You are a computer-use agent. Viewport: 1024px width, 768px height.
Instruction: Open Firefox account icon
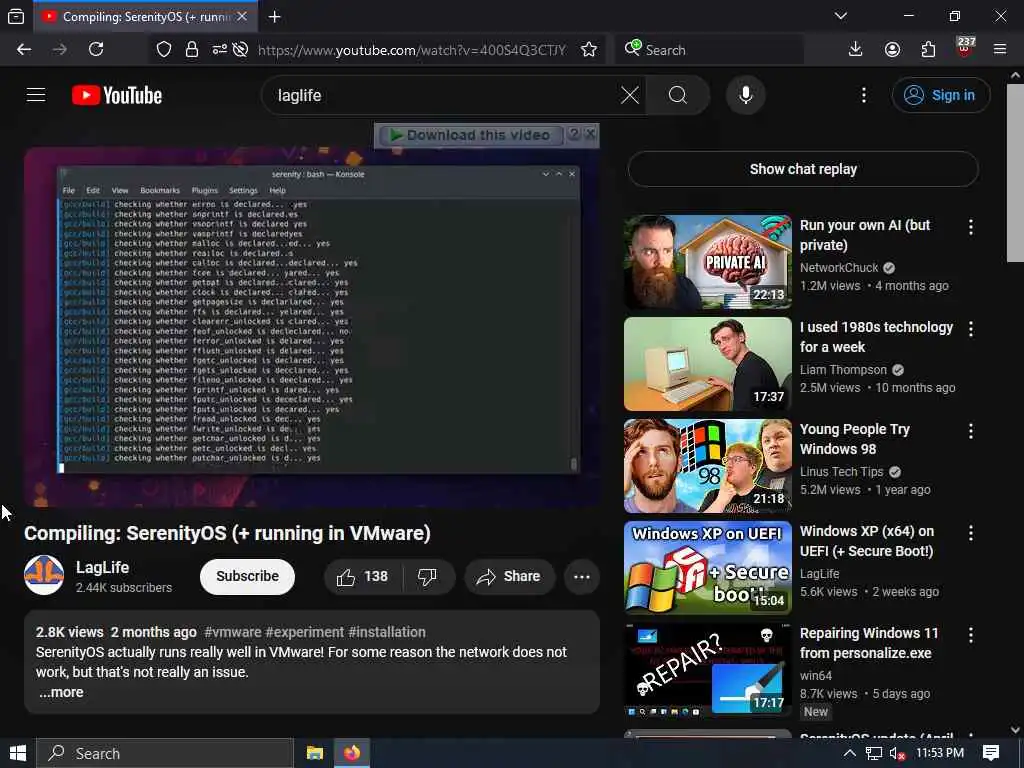(x=892, y=50)
